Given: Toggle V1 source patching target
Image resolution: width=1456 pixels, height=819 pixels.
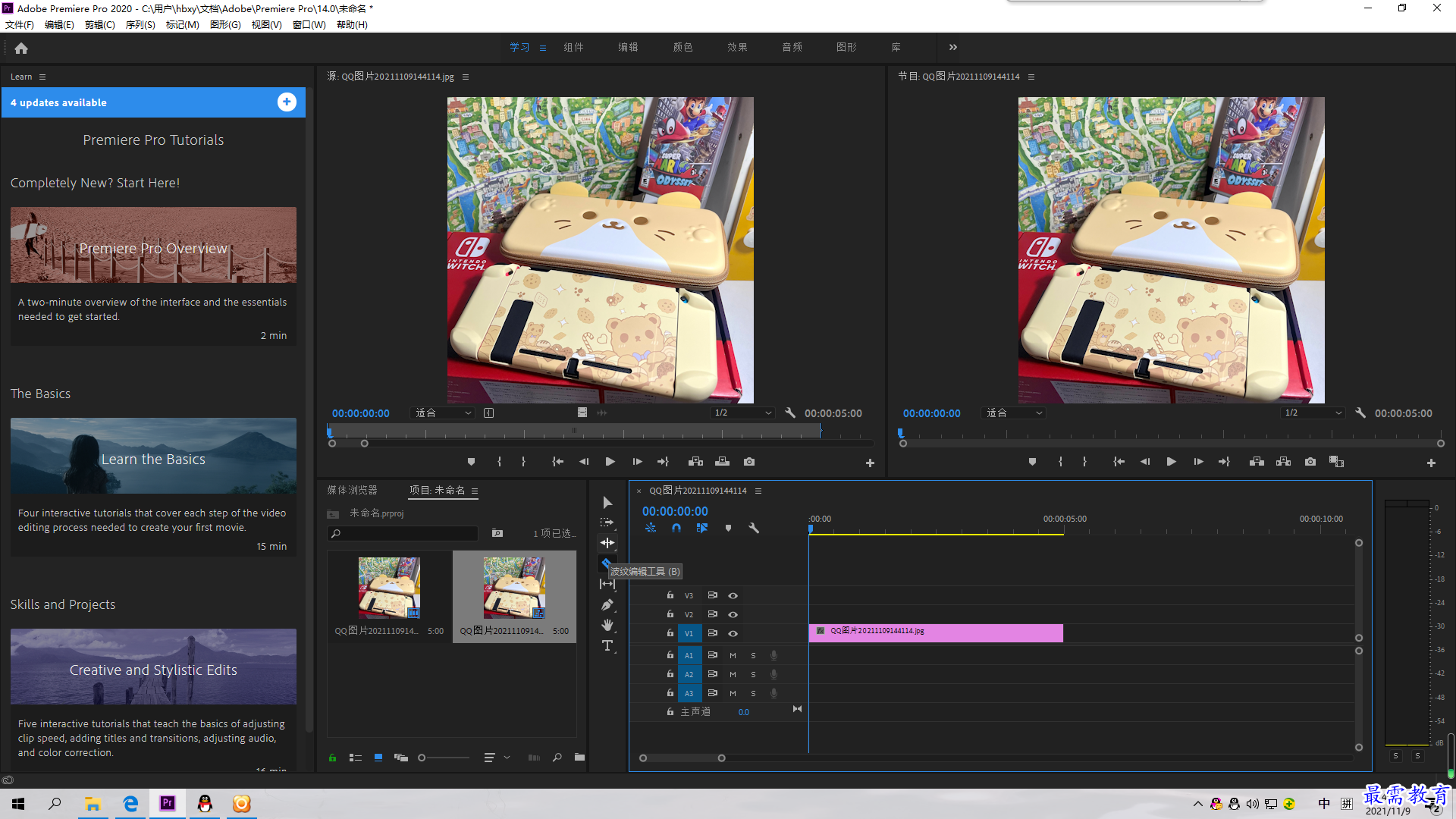Looking at the screenshot, I should pos(689,633).
